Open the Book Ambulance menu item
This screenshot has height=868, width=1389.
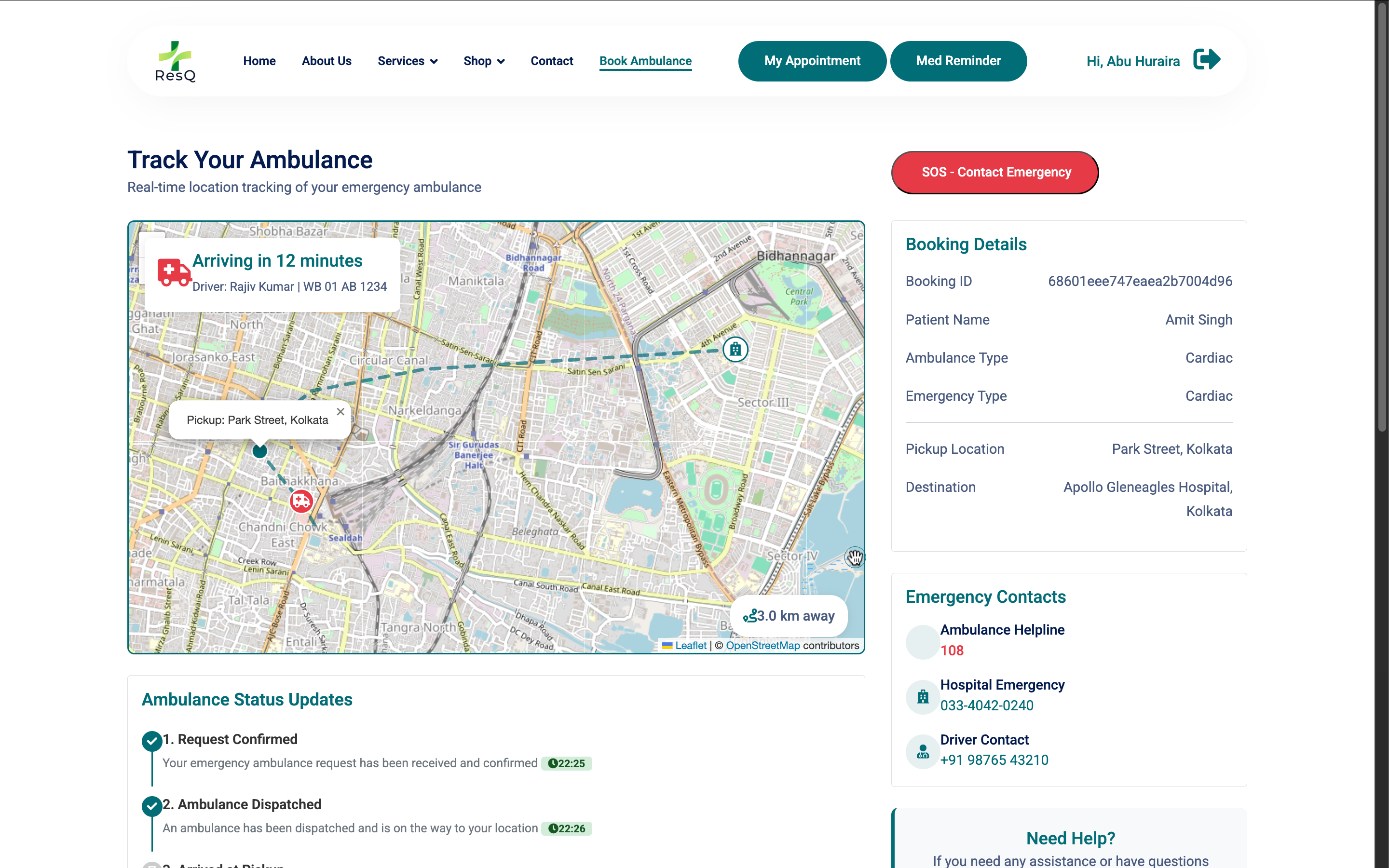click(x=645, y=61)
